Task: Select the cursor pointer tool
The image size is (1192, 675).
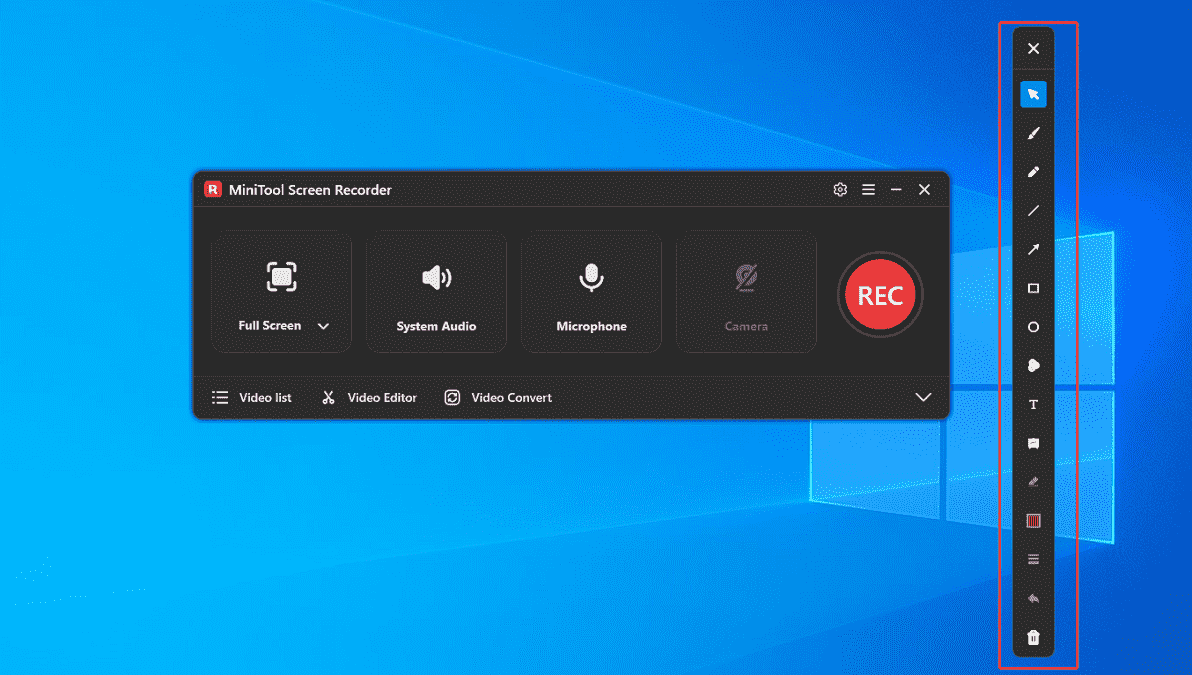Action: (1033, 93)
